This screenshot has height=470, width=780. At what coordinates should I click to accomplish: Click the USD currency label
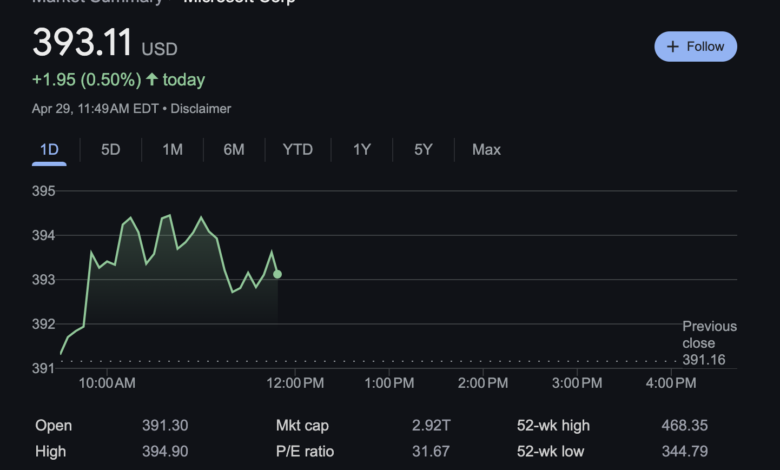pos(159,49)
